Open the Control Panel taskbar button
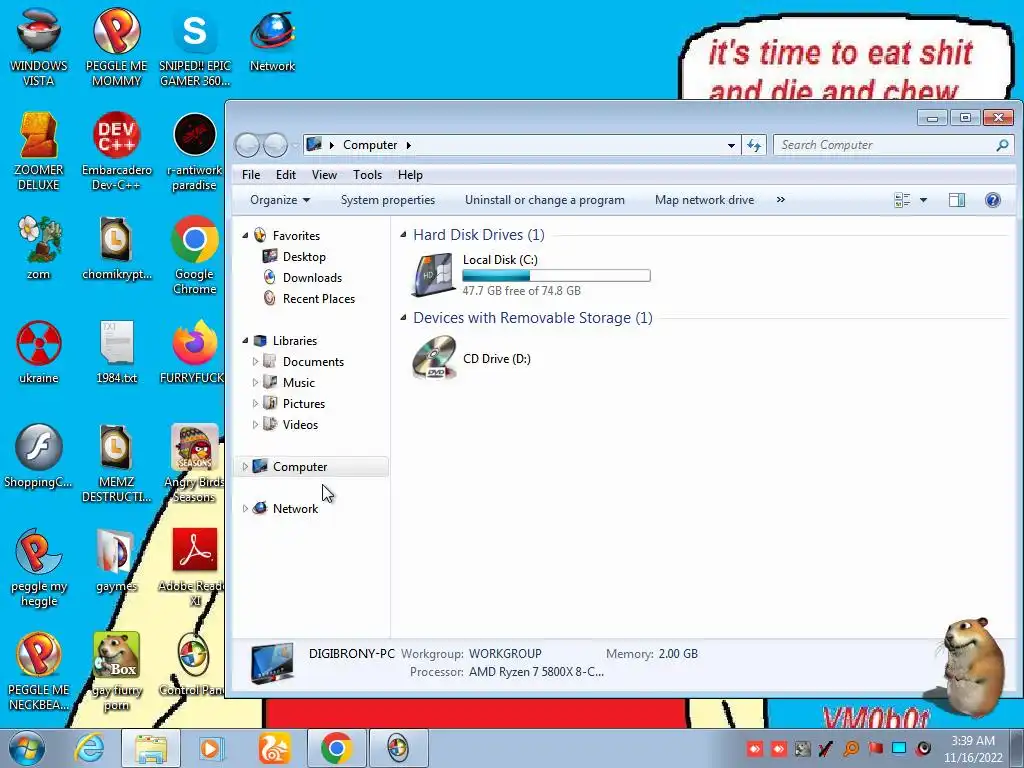 (x=398, y=748)
